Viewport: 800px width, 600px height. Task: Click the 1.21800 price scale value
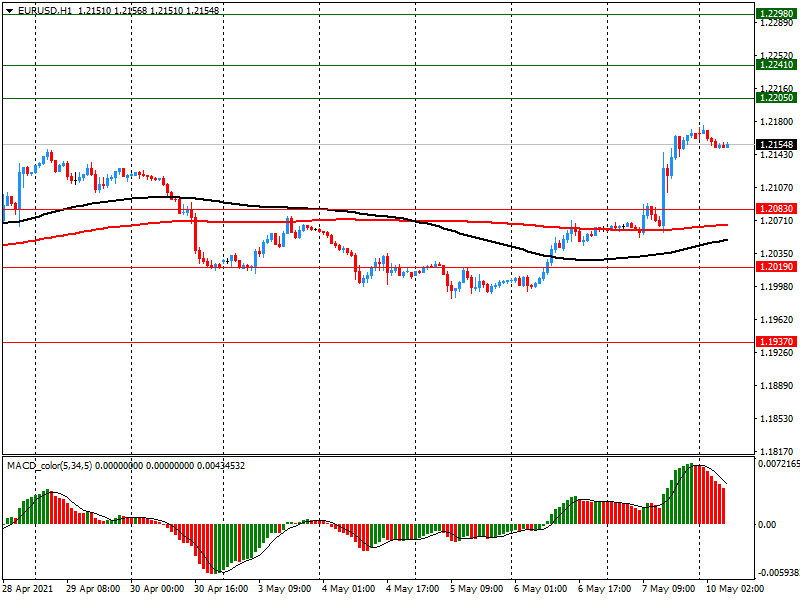tap(777, 122)
